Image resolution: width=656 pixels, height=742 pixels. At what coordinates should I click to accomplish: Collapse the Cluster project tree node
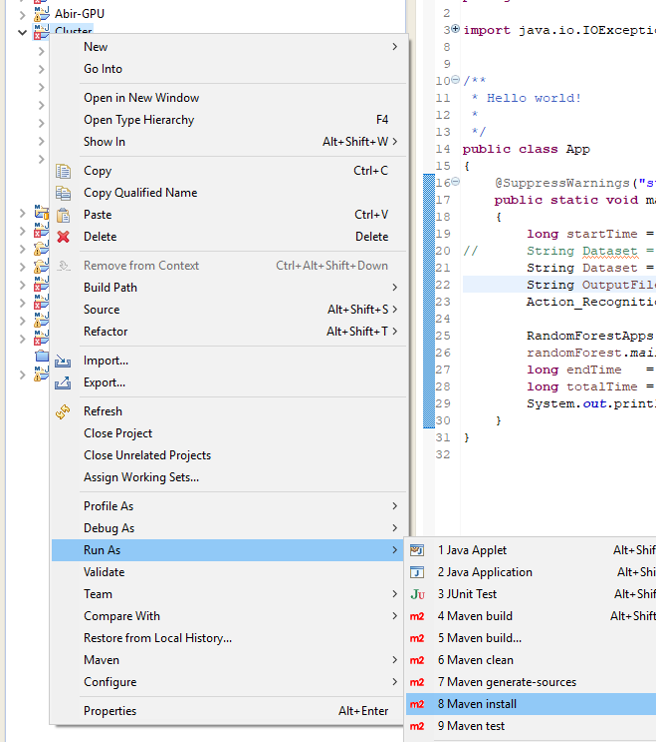pos(23,32)
